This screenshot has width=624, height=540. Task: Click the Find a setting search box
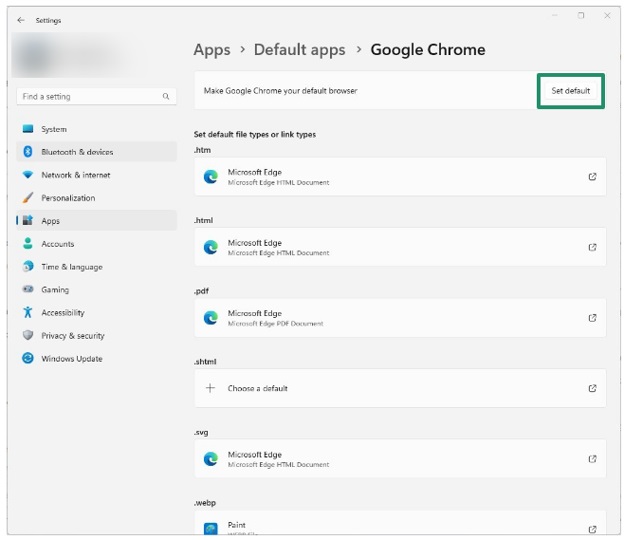coord(96,96)
